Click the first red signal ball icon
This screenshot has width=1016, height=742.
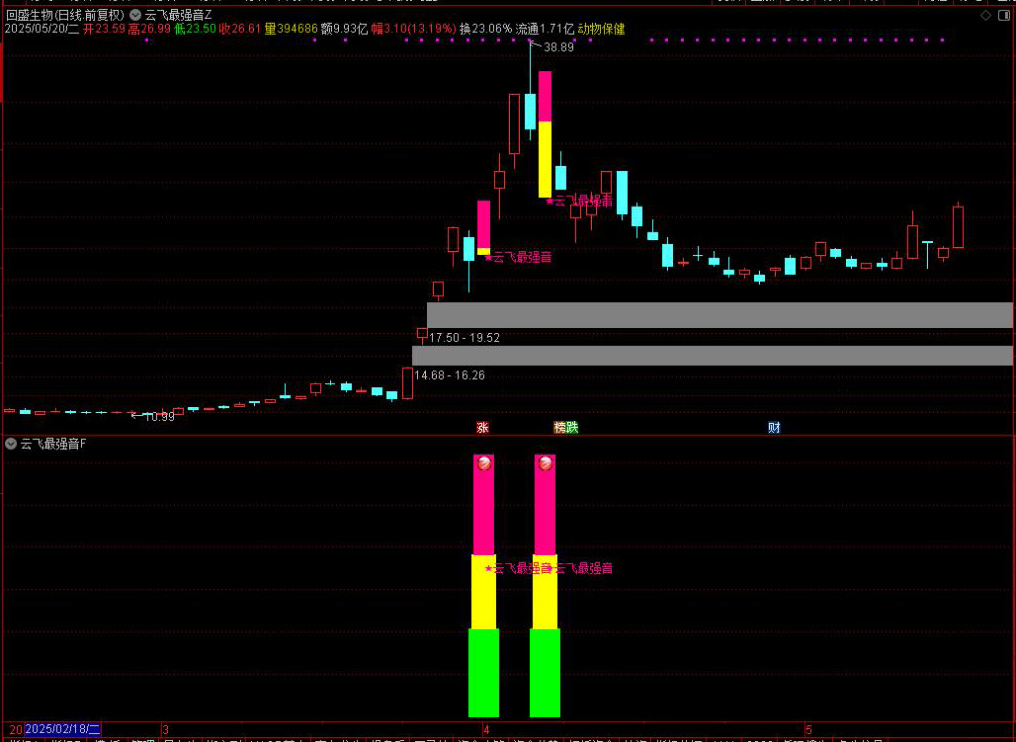coord(484,463)
